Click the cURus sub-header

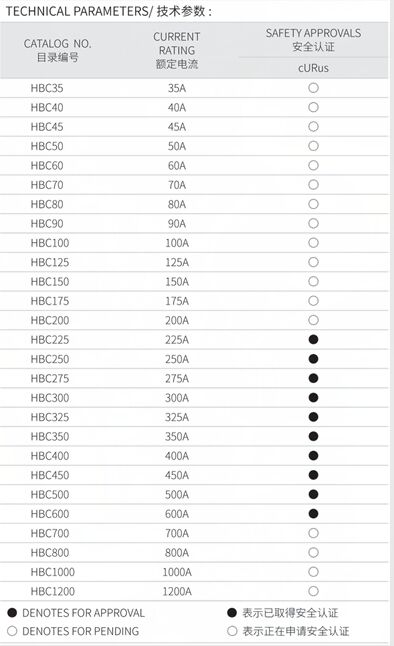pos(313,68)
